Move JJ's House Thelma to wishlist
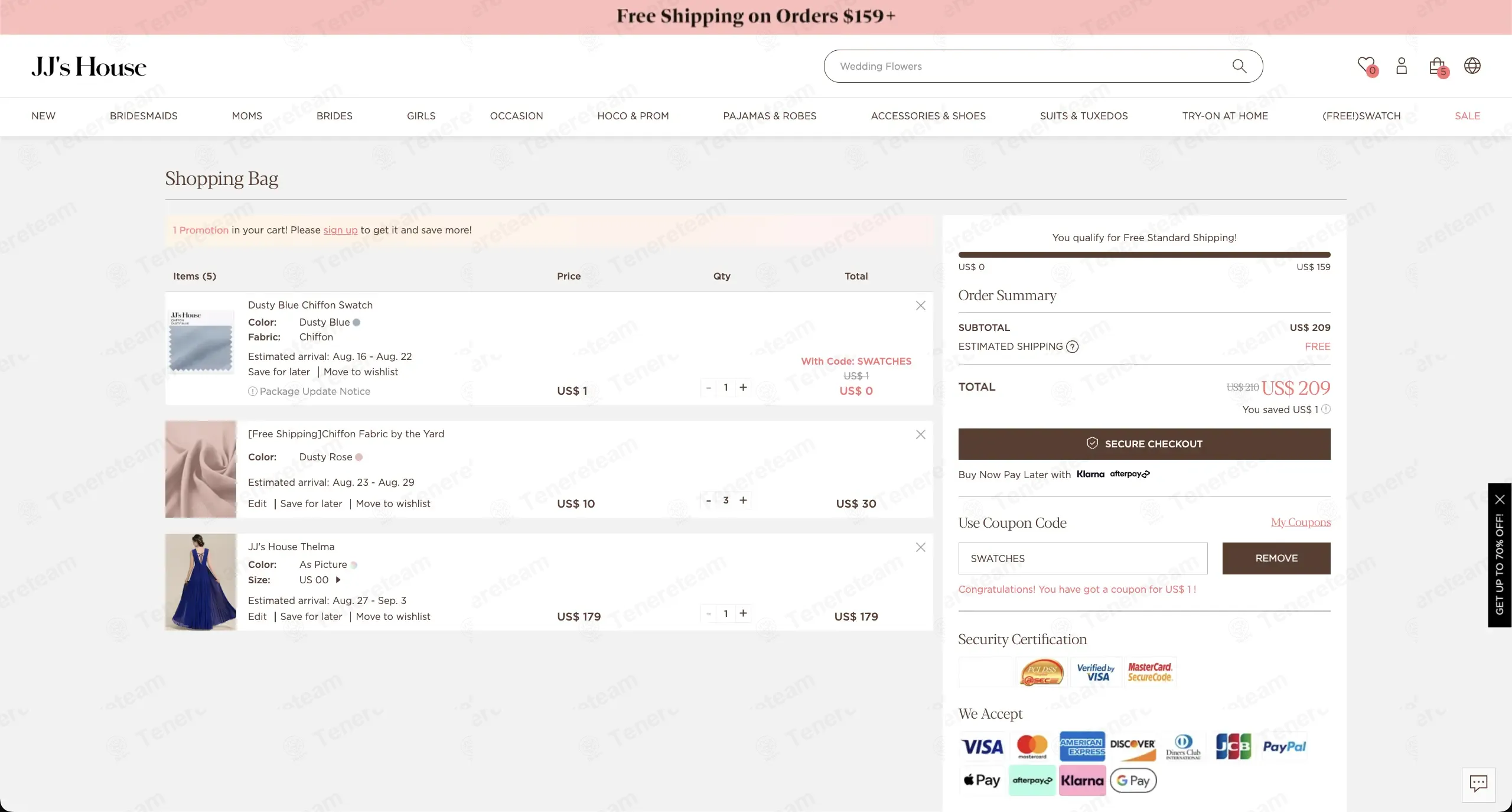This screenshot has height=812, width=1512. pyautogui.click(x=393, y=616)
